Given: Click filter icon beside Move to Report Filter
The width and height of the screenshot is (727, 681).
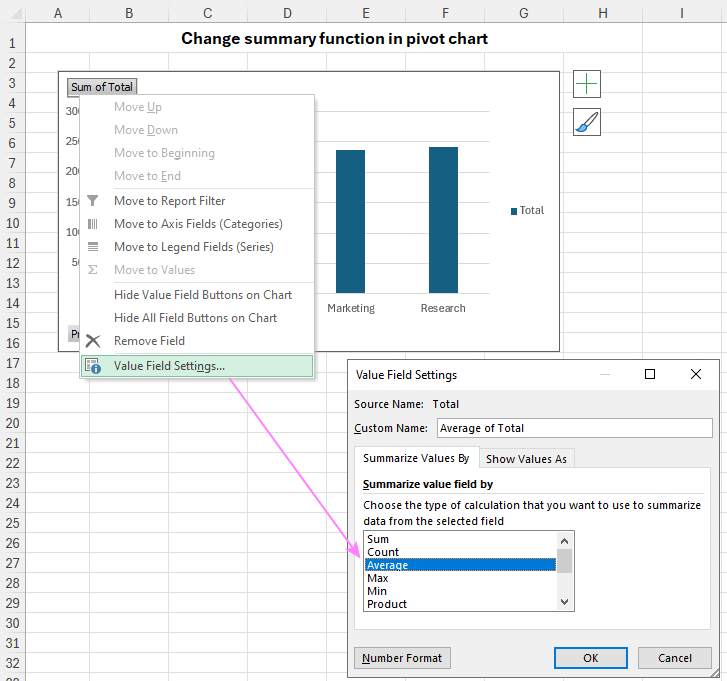Looking at the screenshot, I should tap(93, 201).
